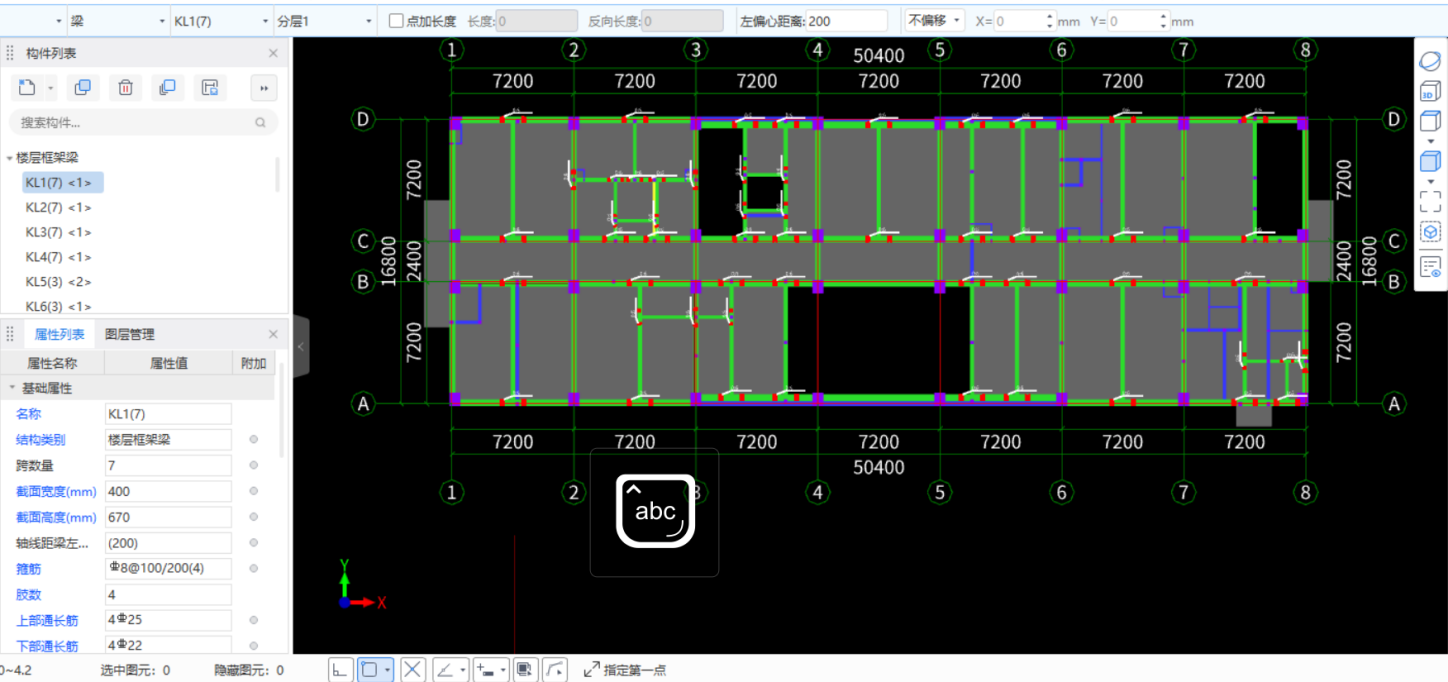1448x682 pixels.
Task: Toggle the 附加 dot for 上部通长筋
Action: (253, 620)
